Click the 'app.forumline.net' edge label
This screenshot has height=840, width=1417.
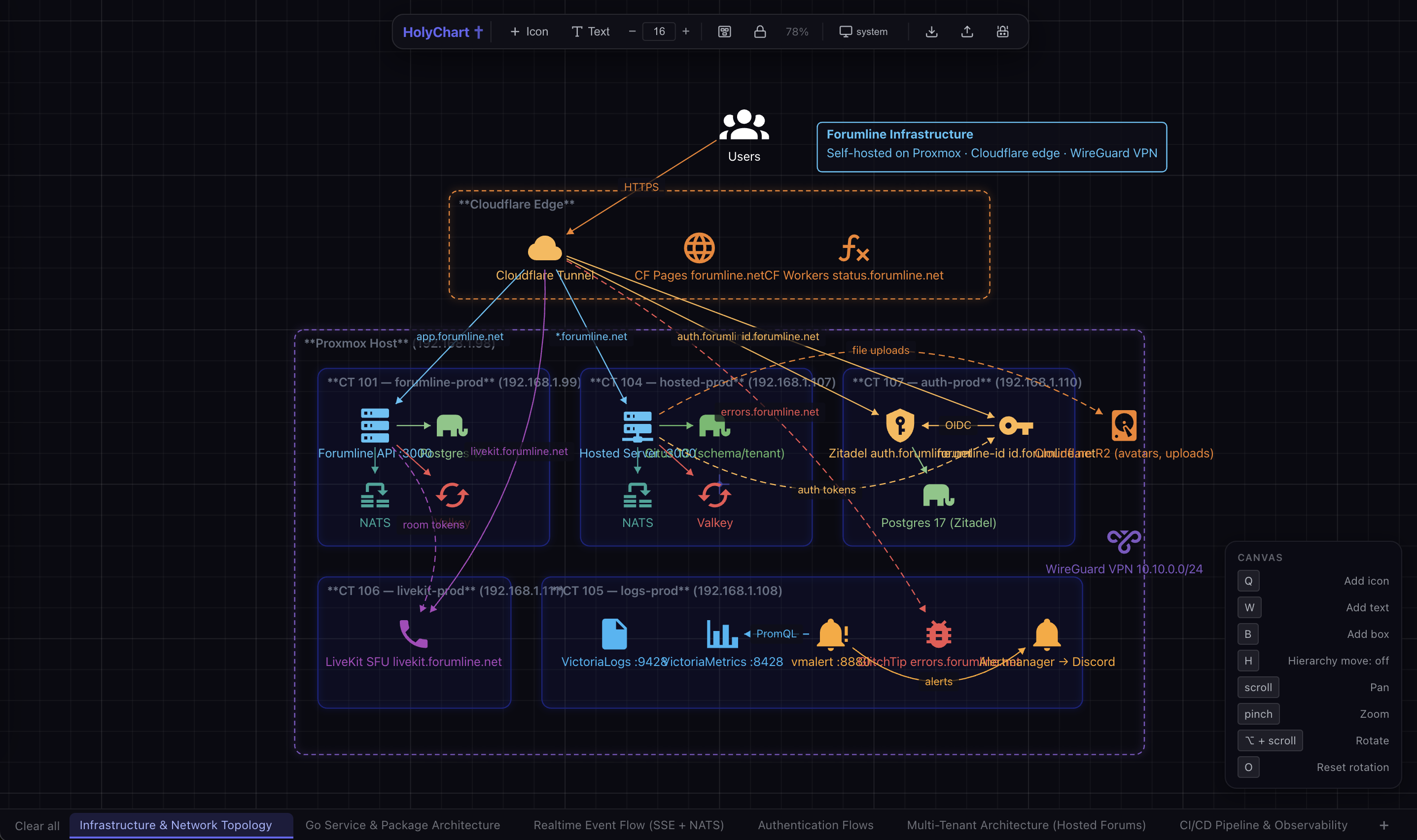pos(460,336)
